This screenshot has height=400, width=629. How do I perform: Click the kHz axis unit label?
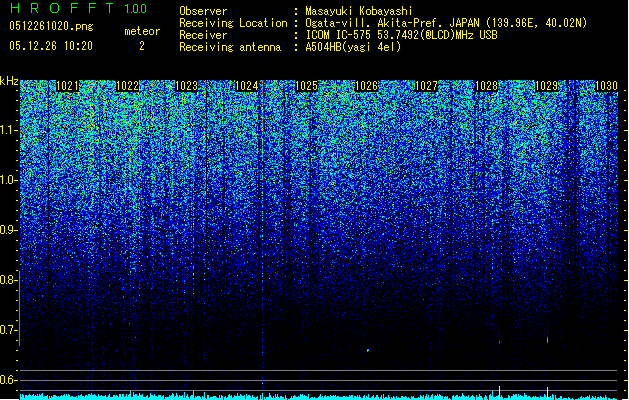(x=9, y=81)
